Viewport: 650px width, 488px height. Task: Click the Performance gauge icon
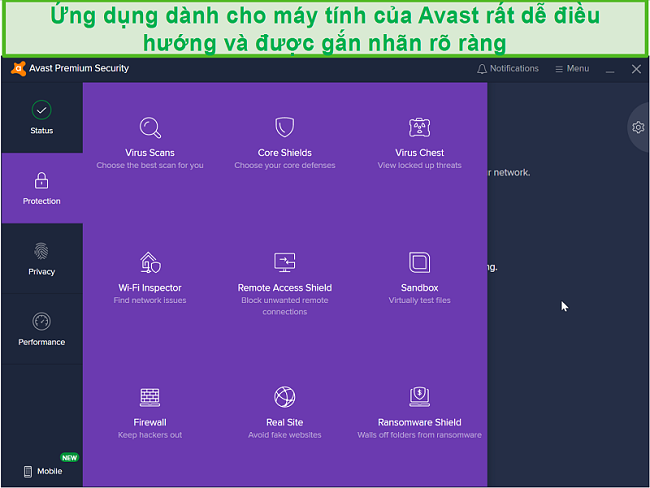click(41, 321)
